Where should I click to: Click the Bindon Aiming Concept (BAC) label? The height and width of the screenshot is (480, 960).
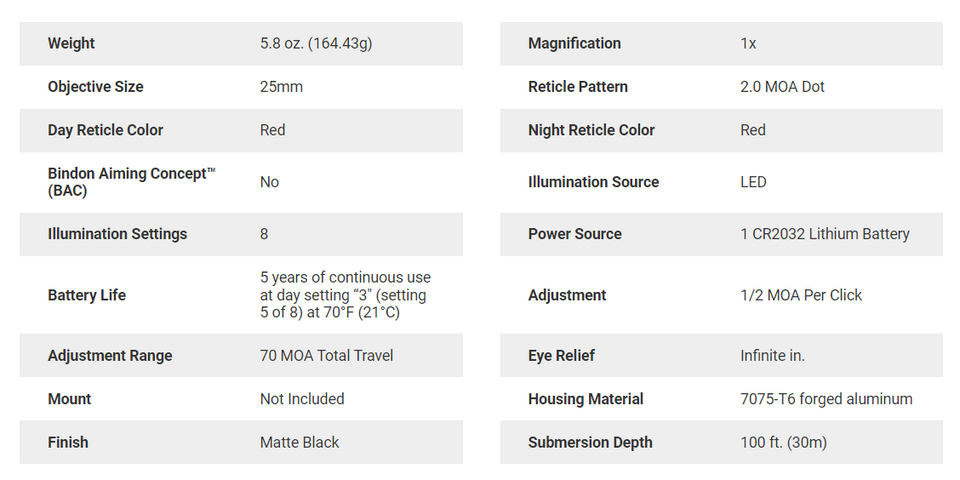(131, 182)
